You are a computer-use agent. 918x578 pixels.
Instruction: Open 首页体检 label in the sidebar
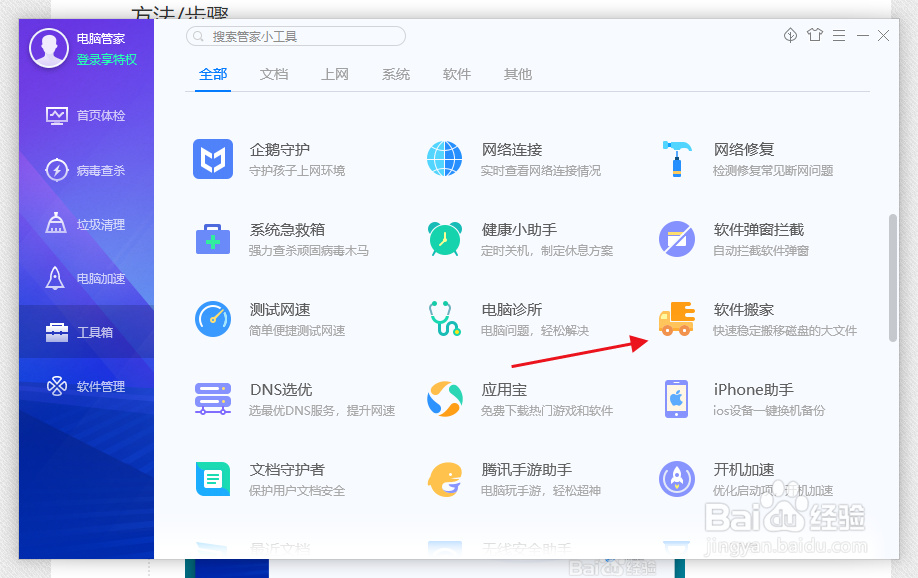pos(101,116)
